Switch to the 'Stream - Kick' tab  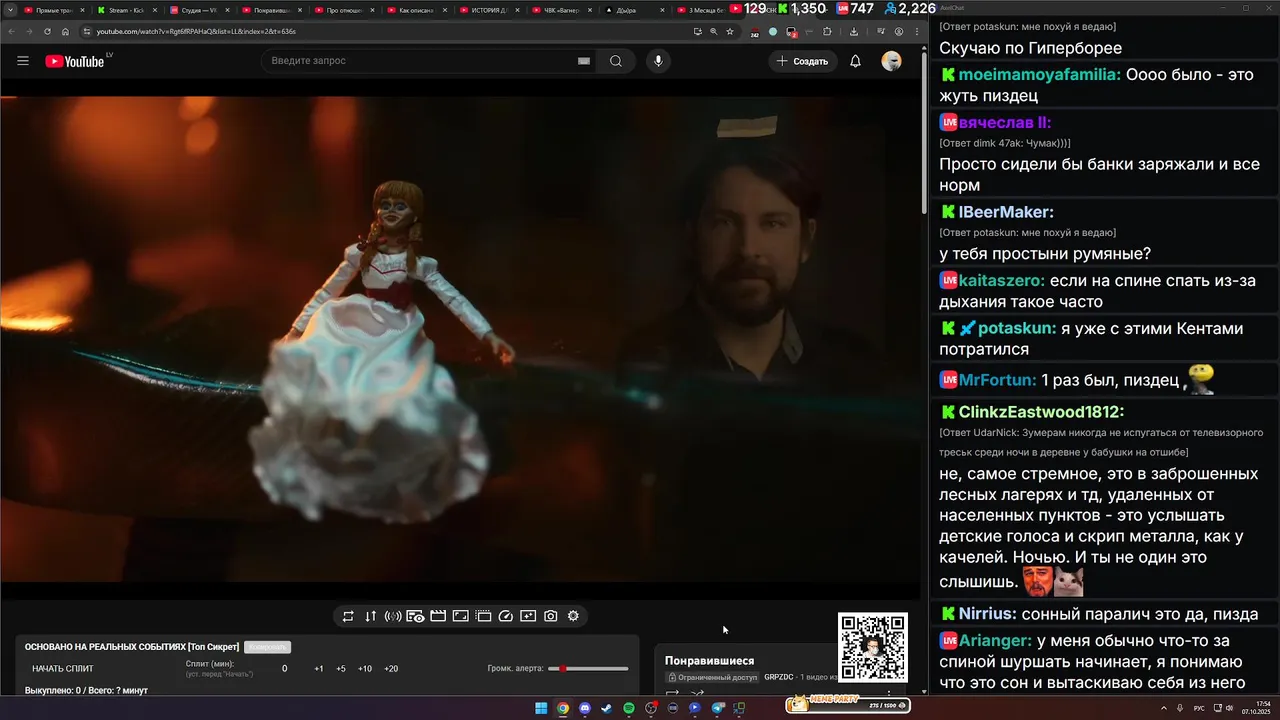[128, 10]
